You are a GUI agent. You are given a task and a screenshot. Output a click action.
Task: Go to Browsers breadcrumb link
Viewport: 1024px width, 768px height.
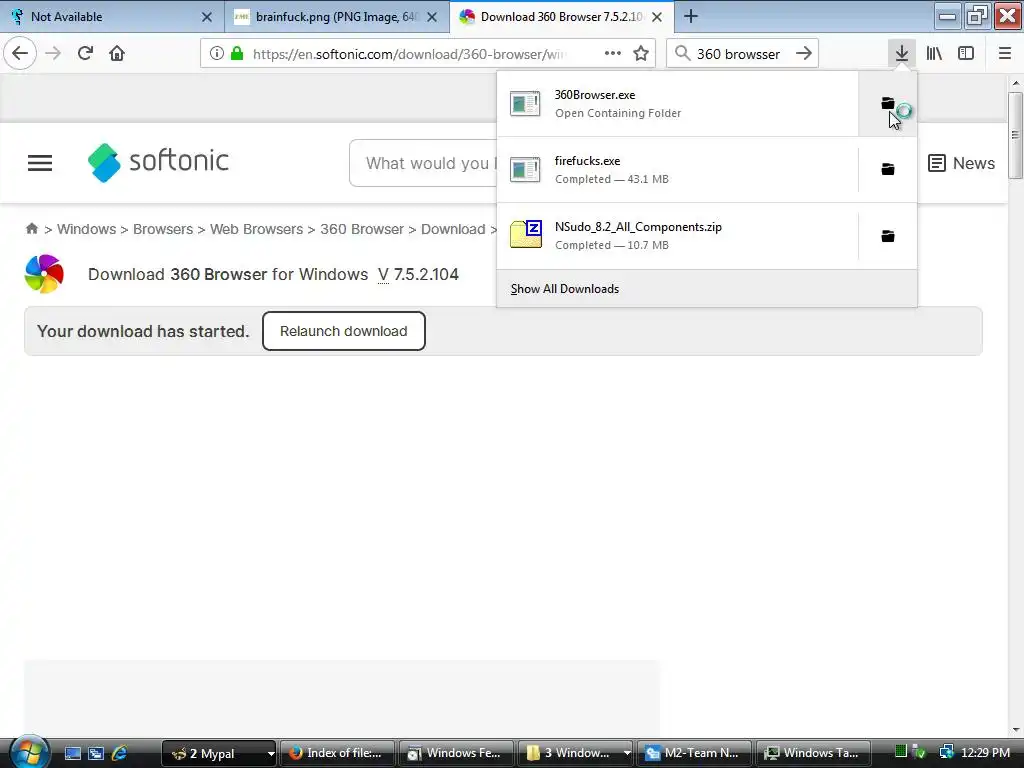point(163,229)
